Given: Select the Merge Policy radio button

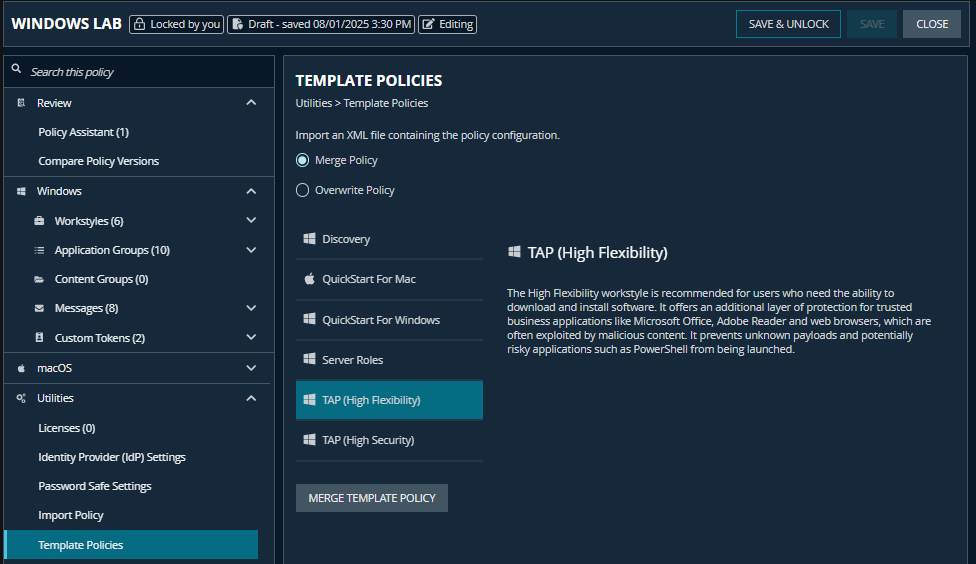Looking at the screenshot, I should [303, 160].
